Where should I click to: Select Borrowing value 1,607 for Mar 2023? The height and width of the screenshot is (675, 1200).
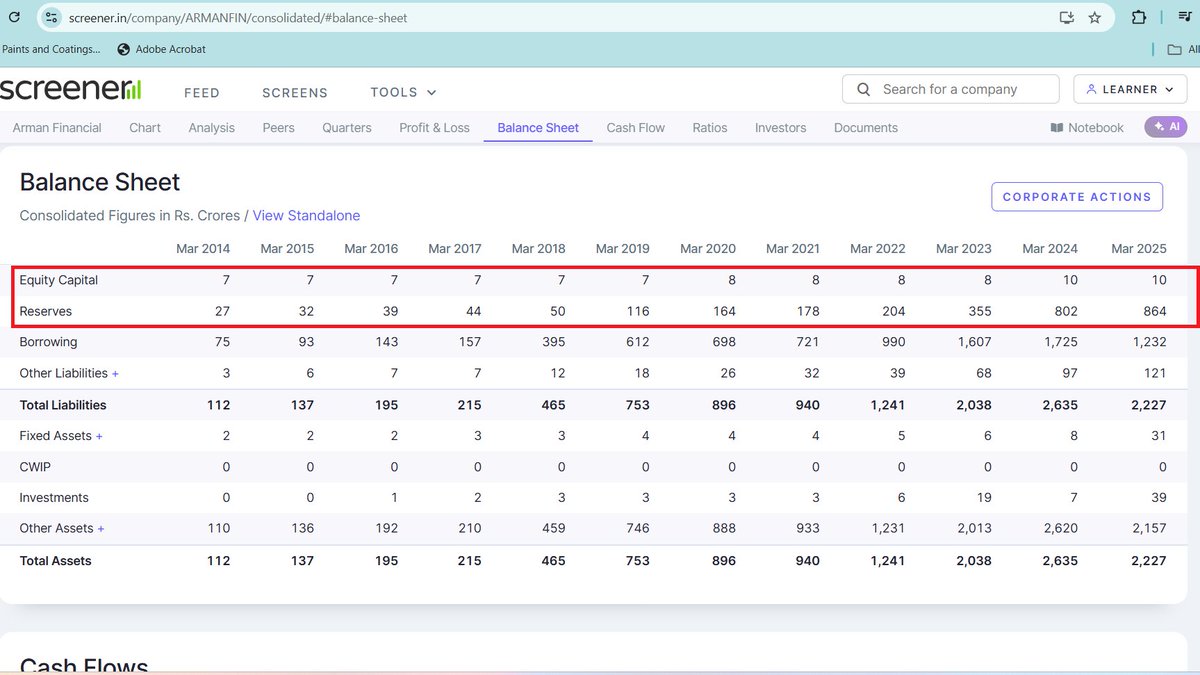973,342
